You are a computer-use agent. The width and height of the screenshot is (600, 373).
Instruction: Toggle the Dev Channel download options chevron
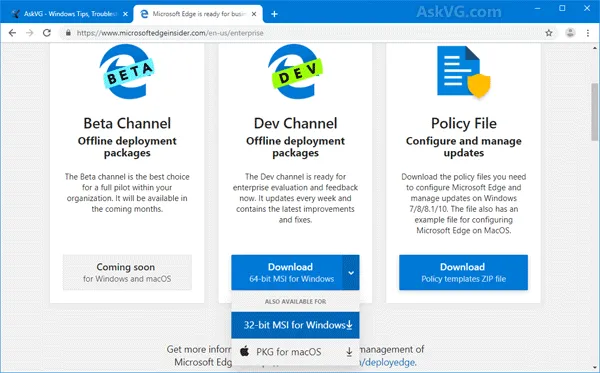coord(351,272)
